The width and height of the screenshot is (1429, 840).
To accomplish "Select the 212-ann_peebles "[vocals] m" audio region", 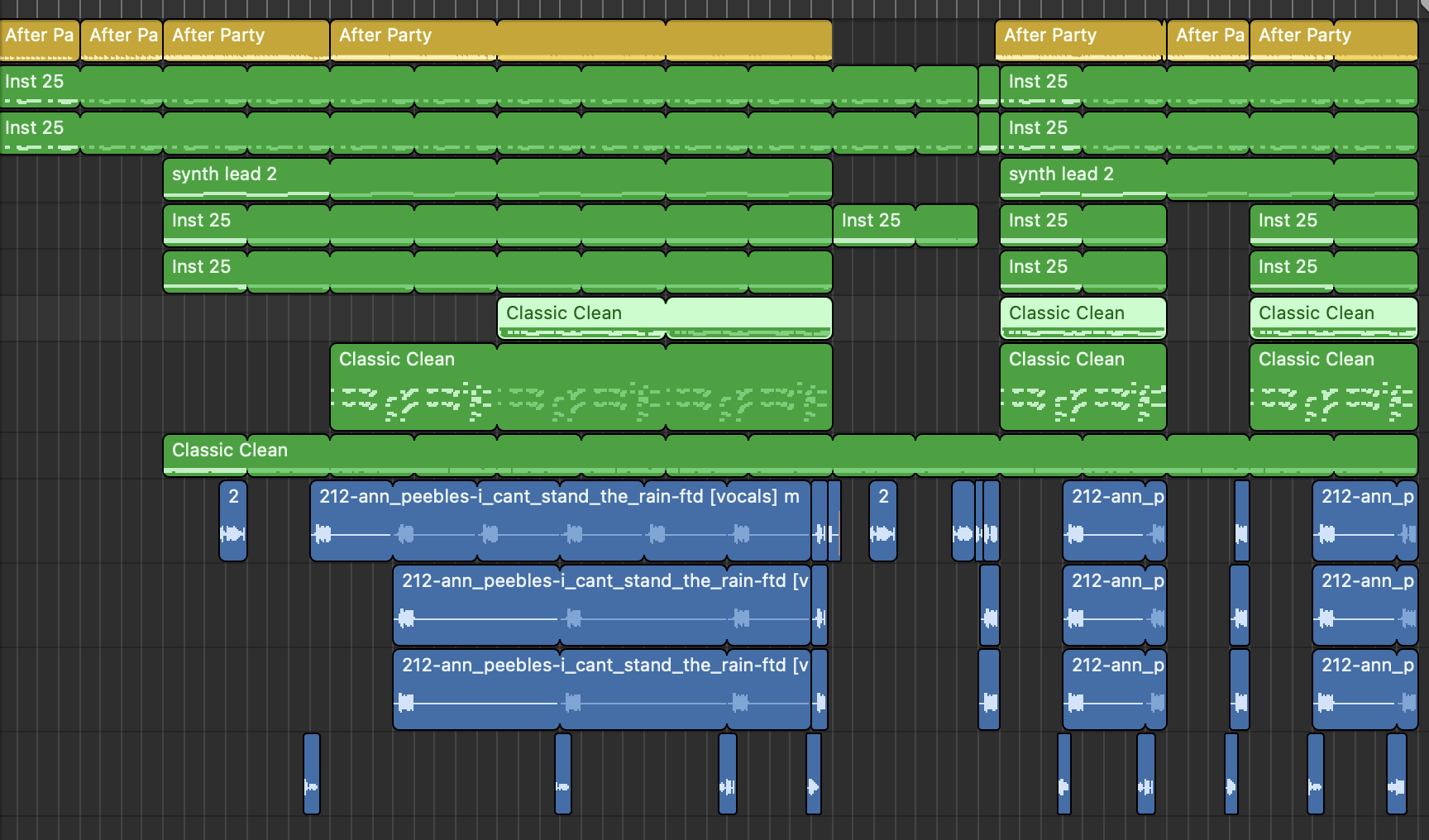I will coord(561,521).
